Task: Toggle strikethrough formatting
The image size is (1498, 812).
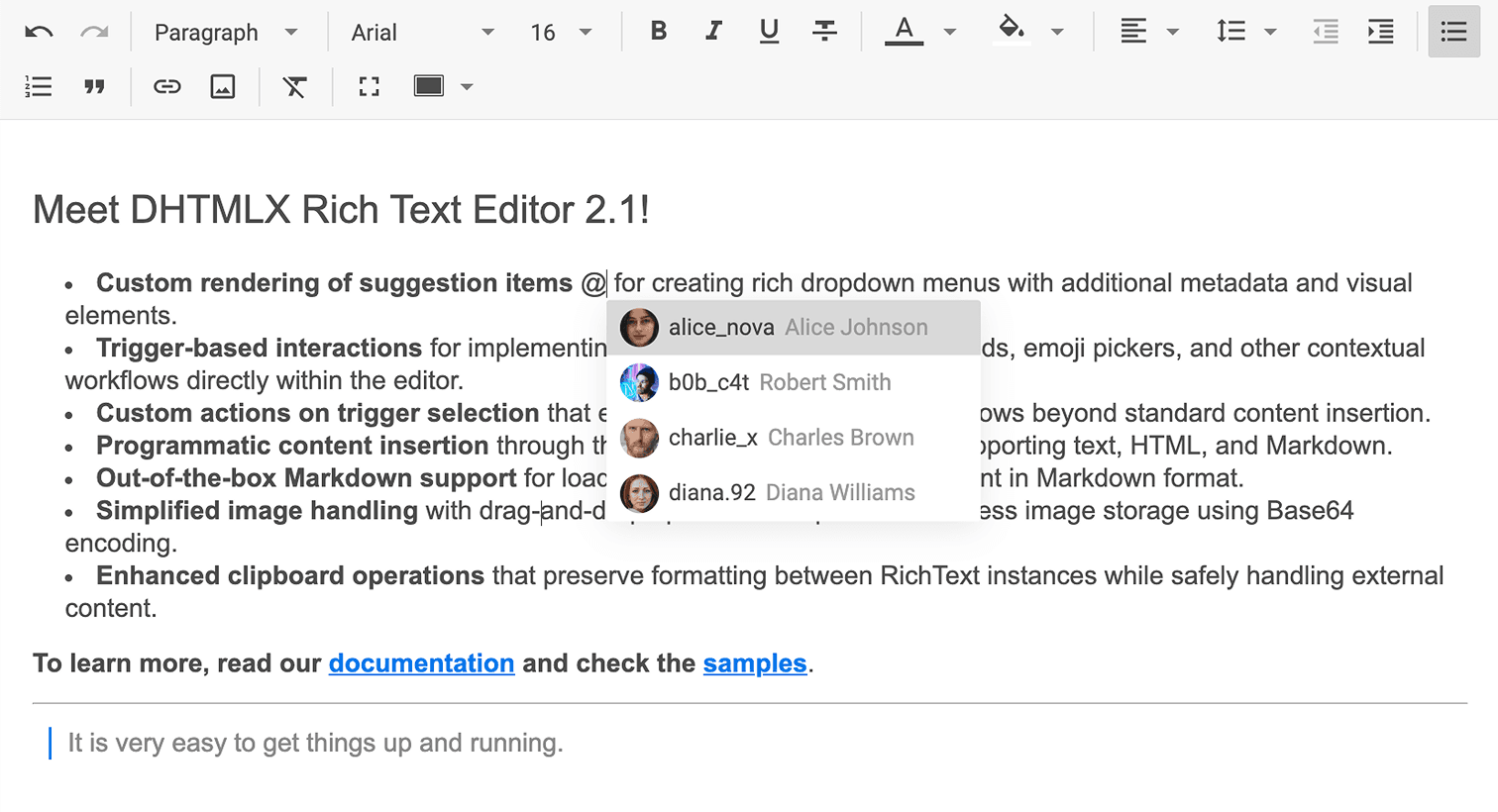Action: (824, 33)
